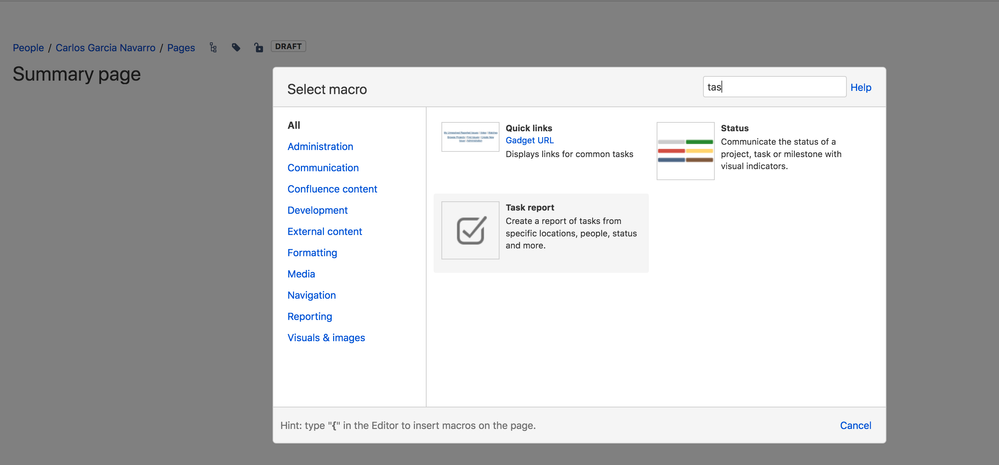Select the Task report checkbox icon

coord(470,231)
